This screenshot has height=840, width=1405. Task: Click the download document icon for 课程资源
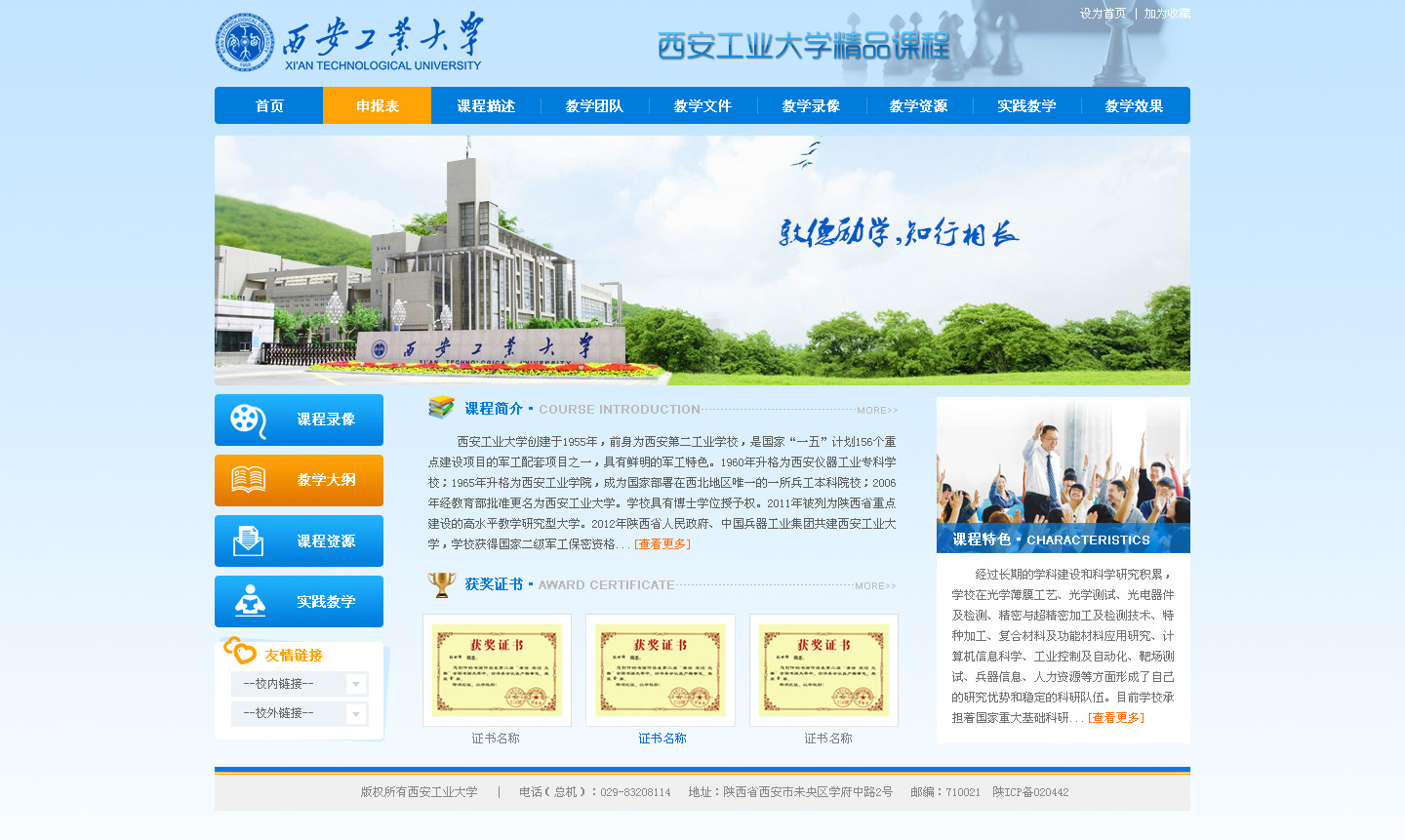tap(248, 540)
